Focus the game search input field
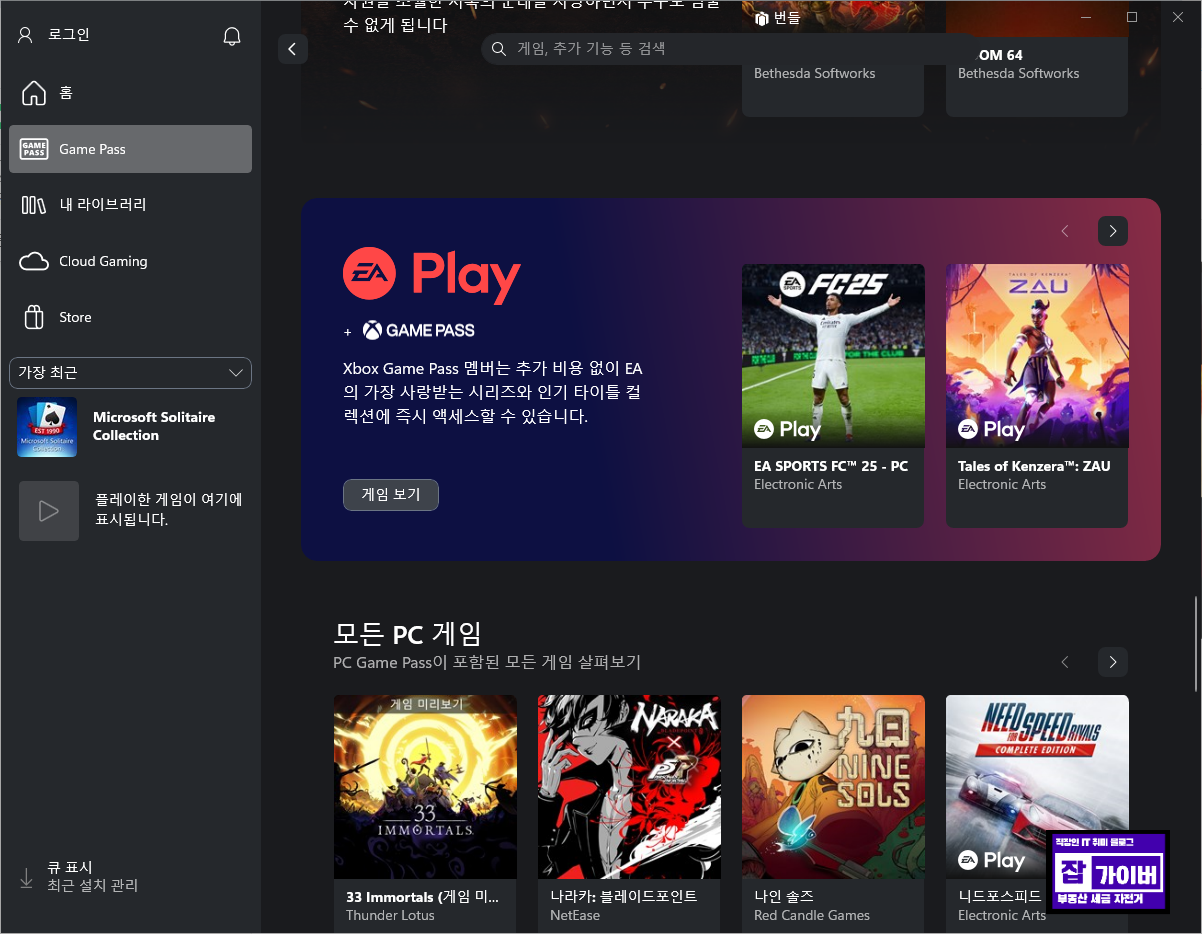The height and width of the screenshot is (934, 1202). point(730,48)
